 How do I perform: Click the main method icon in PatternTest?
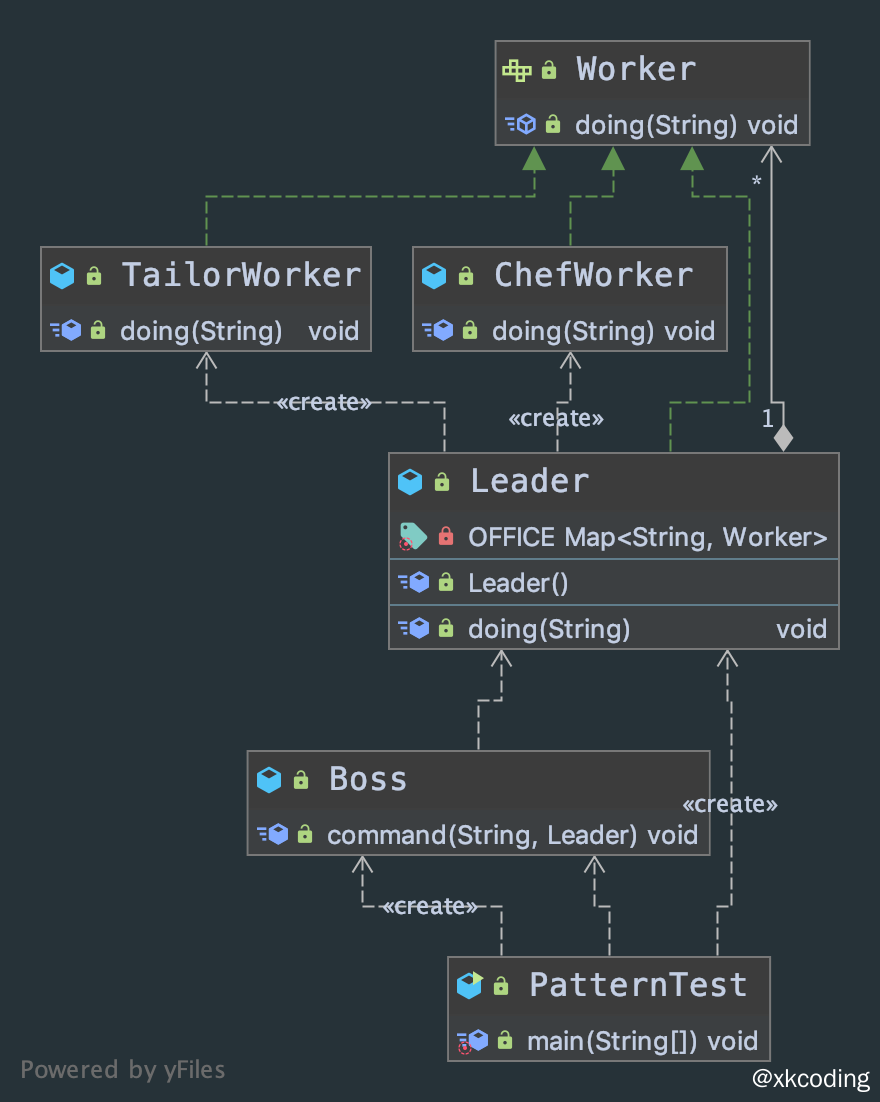point(471,1041)
